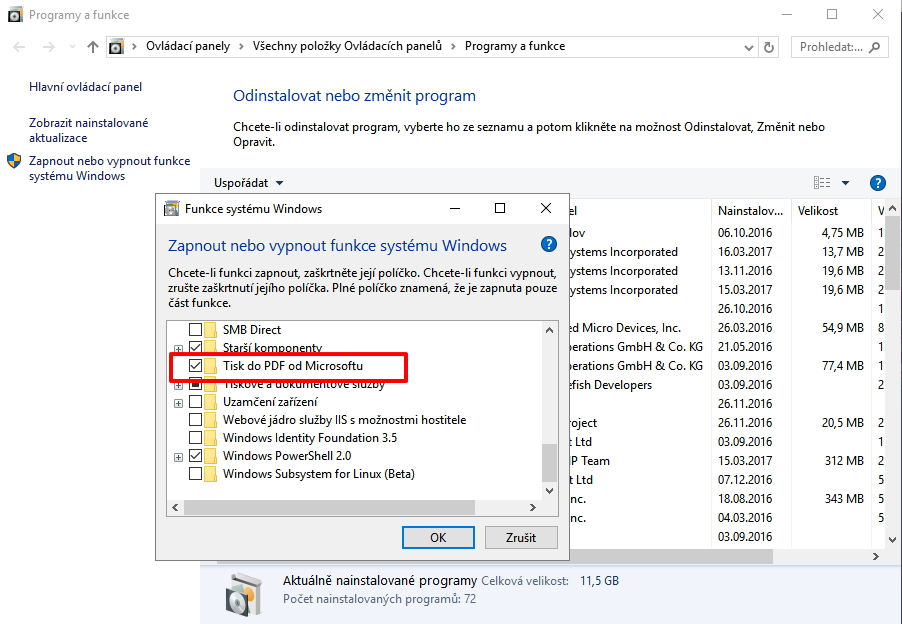Click Zapnout nebo vypnout funkce systému Windows link
This screenshot has height=624, width=902.
coord(109,169)
